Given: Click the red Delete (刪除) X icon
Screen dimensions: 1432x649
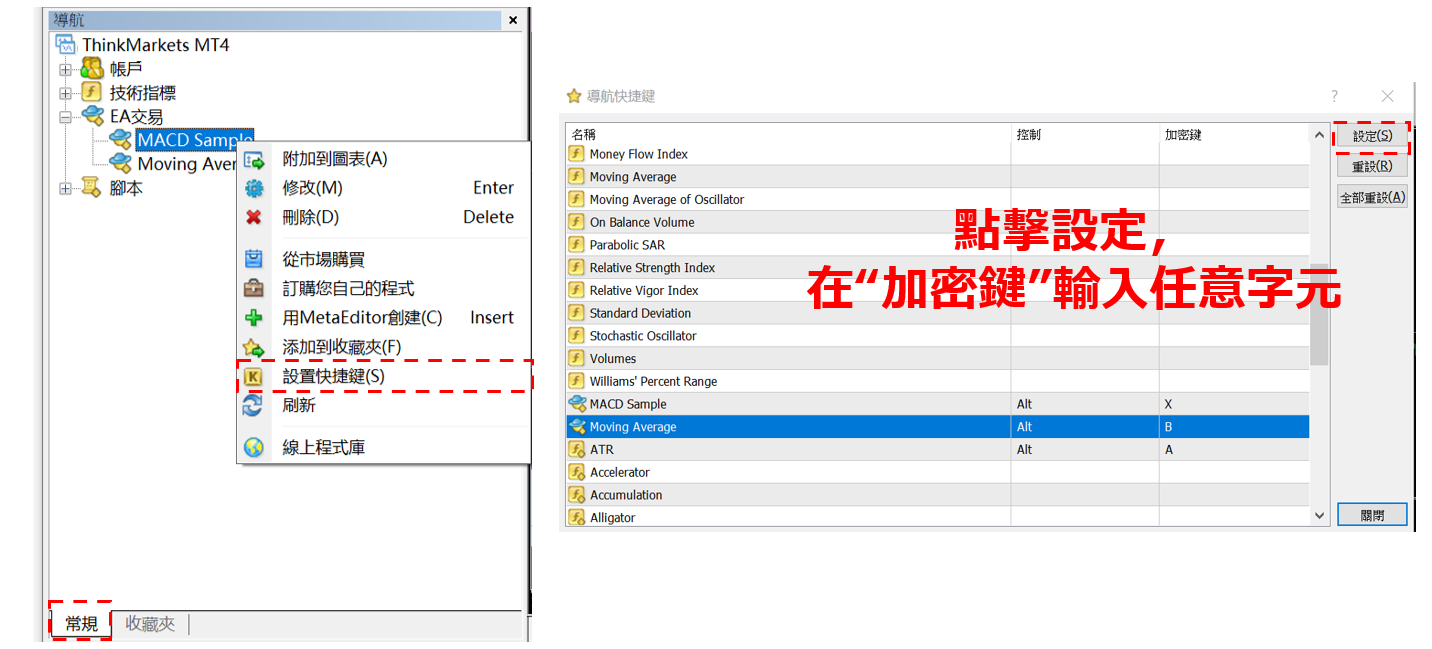Looking at the screenshot, I should (254, 217).
